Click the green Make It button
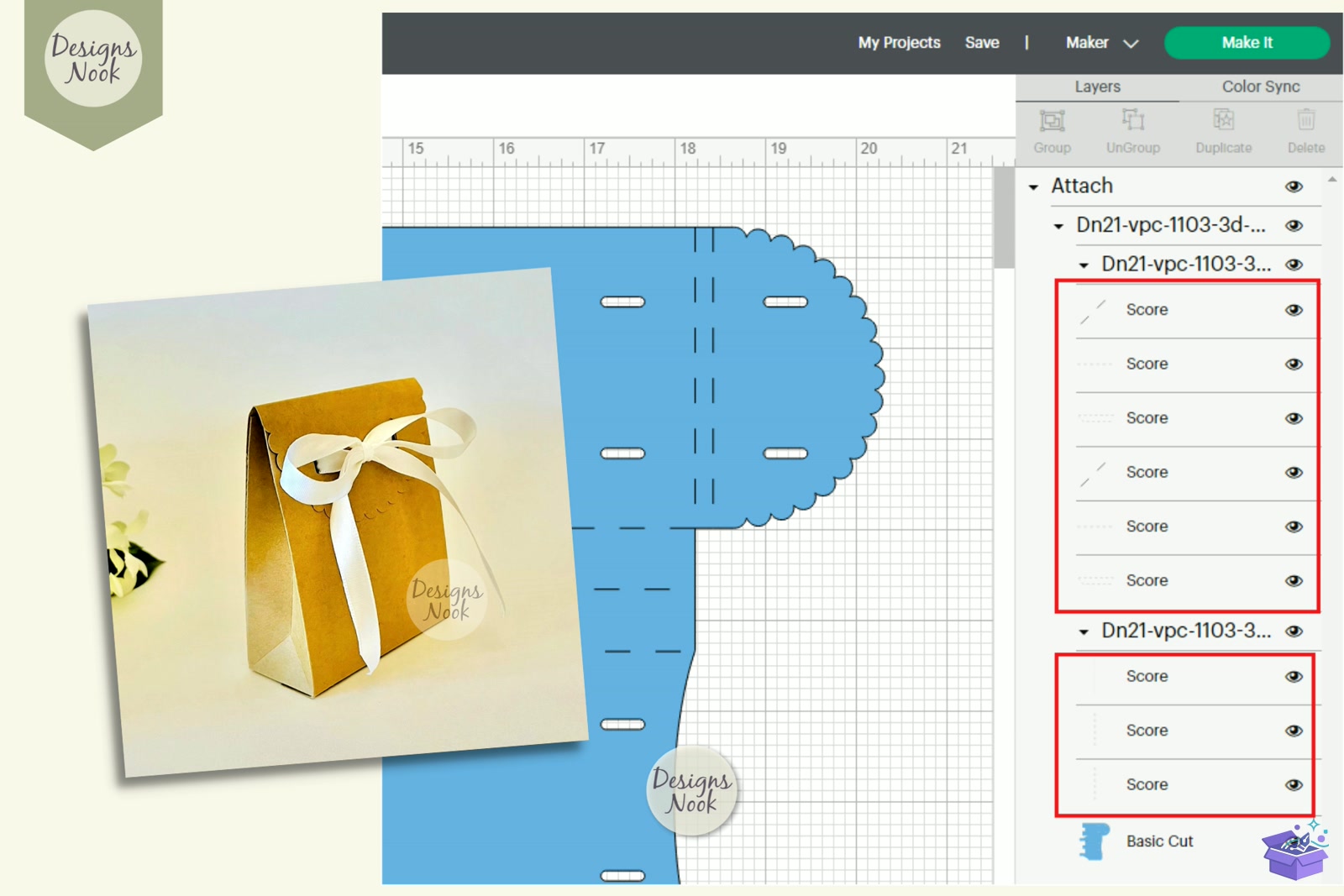1344x896 pixels. click(x=1247, y=43)
